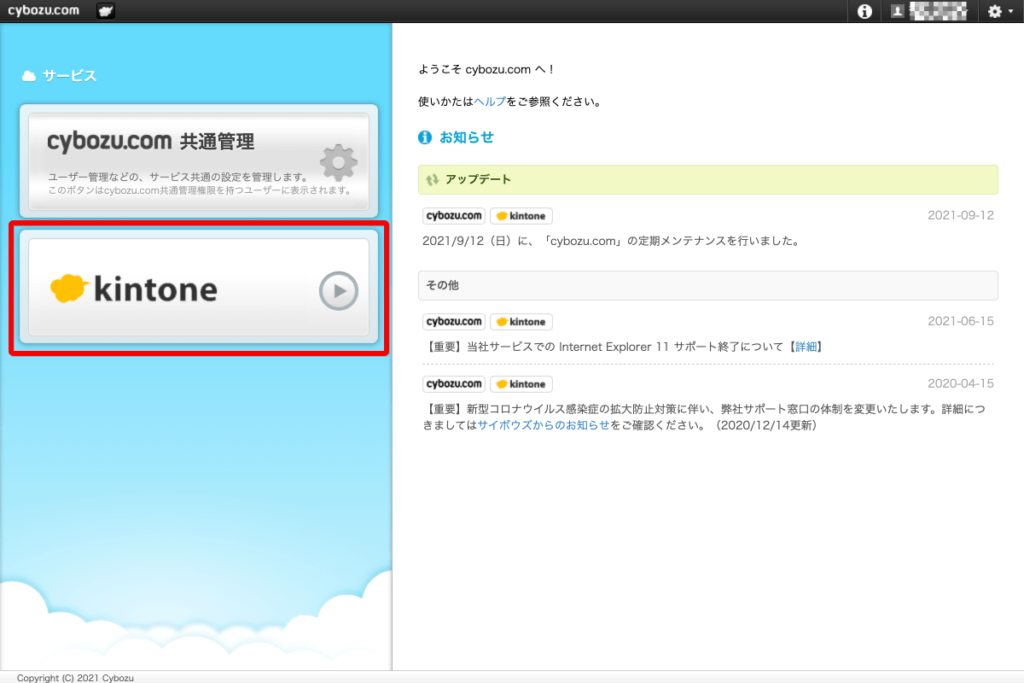Click the cybozu.com badge on the 2021-09-12 notice
1024x683 pixels.
453,215
